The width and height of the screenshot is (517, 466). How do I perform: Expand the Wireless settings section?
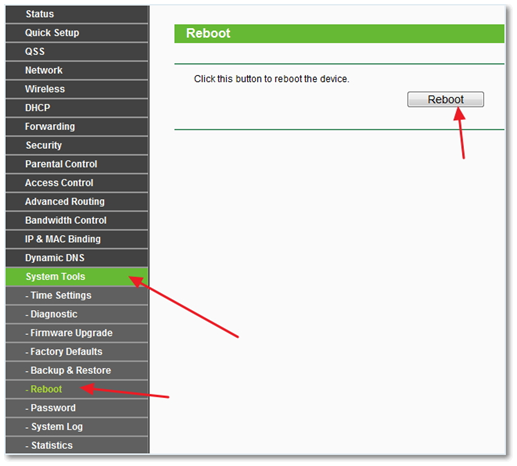point(77,89)
